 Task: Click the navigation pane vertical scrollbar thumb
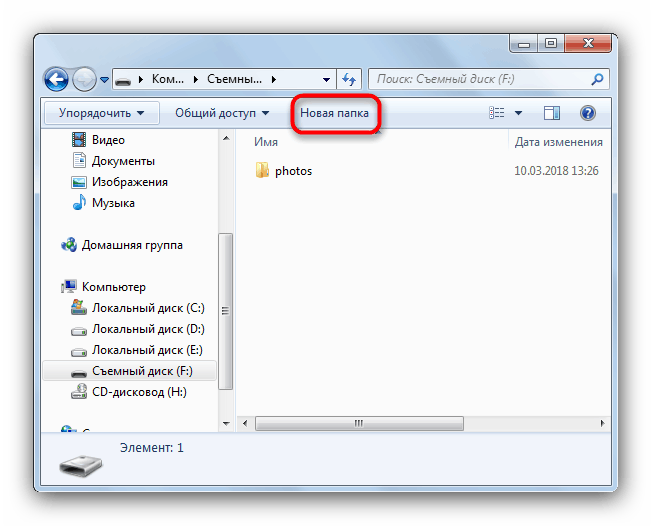pos(225,311)
